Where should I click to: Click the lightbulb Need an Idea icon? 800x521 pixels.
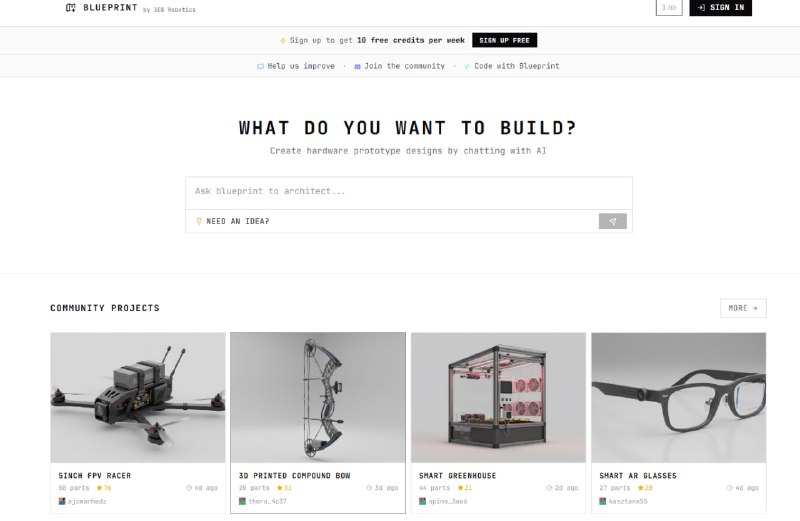pos(199,221)
